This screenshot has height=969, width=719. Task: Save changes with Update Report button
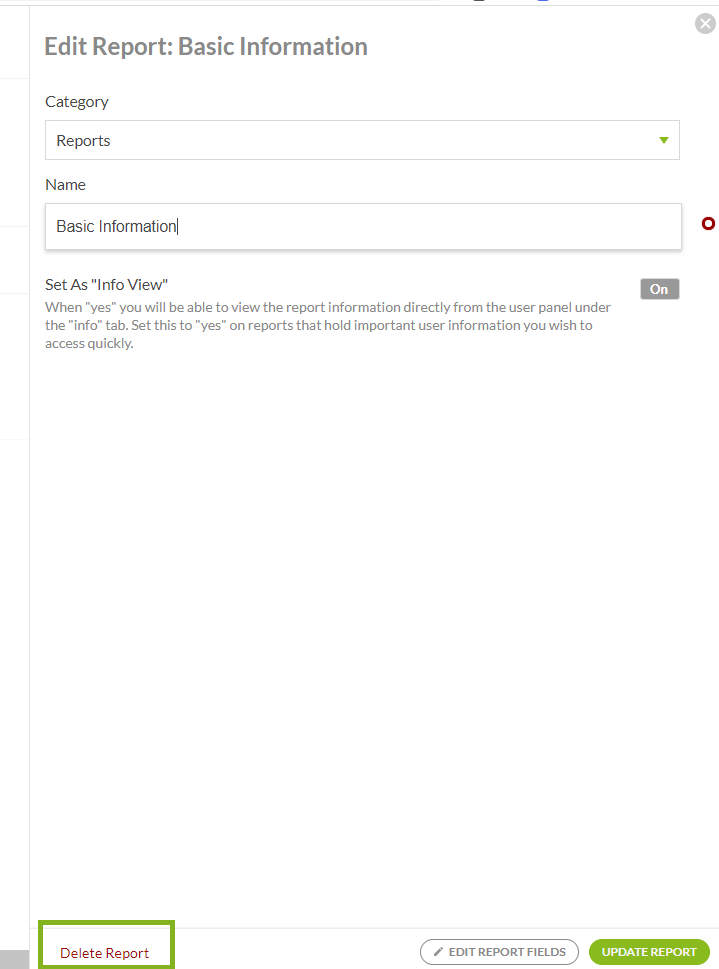tap(649, 952)
